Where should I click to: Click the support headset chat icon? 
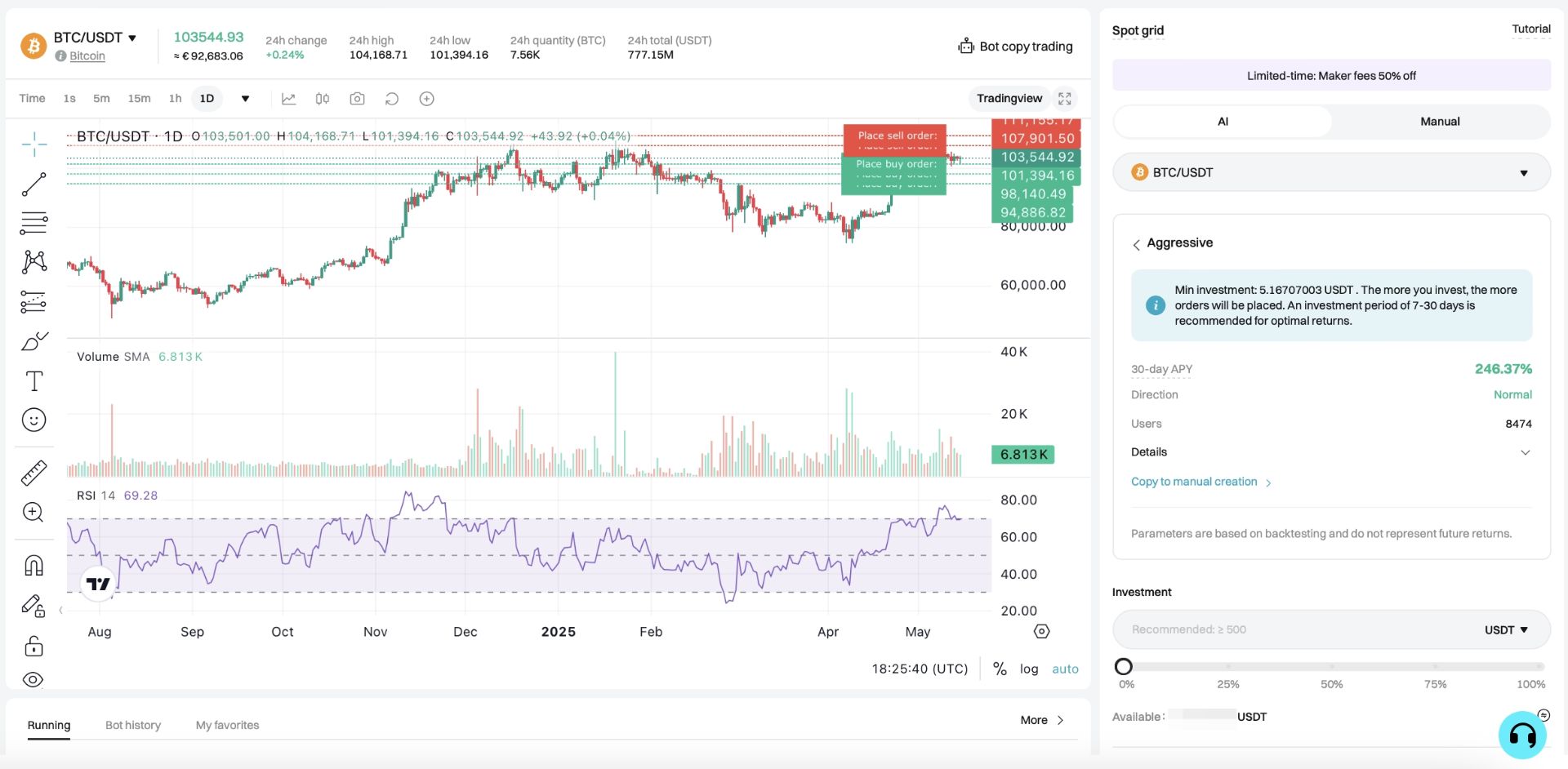click(1522, 735)
